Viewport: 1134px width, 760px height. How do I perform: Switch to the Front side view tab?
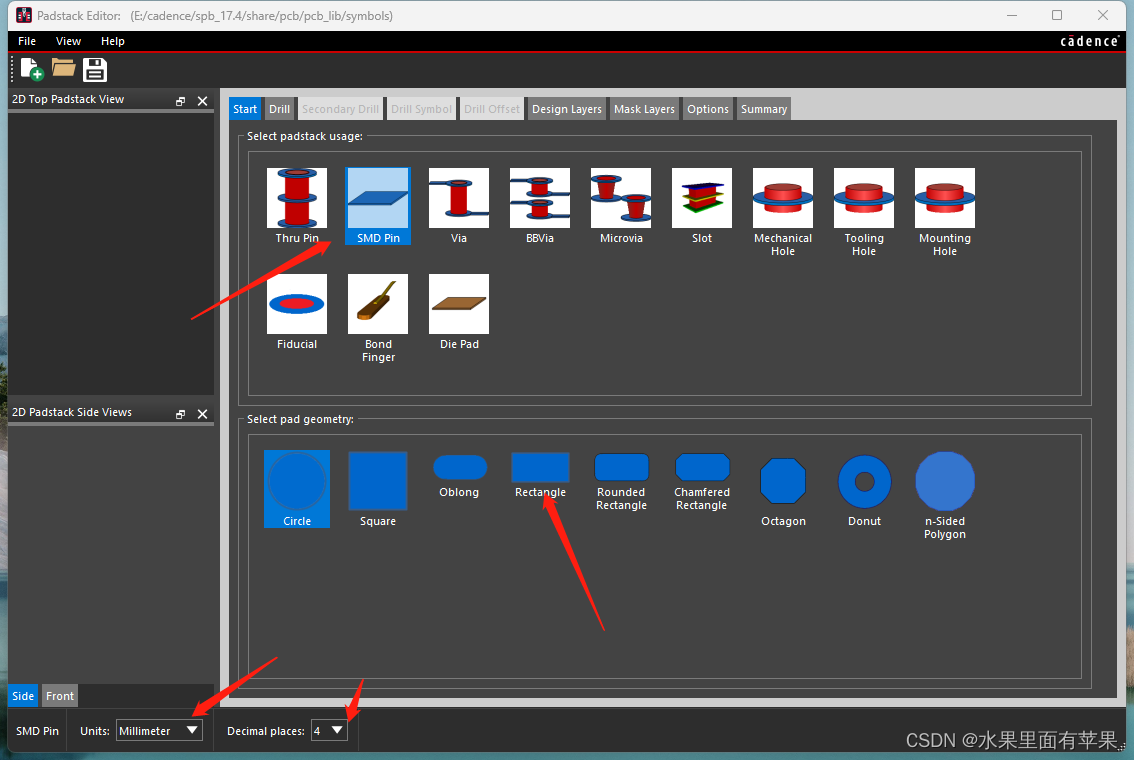coord(60,696)
